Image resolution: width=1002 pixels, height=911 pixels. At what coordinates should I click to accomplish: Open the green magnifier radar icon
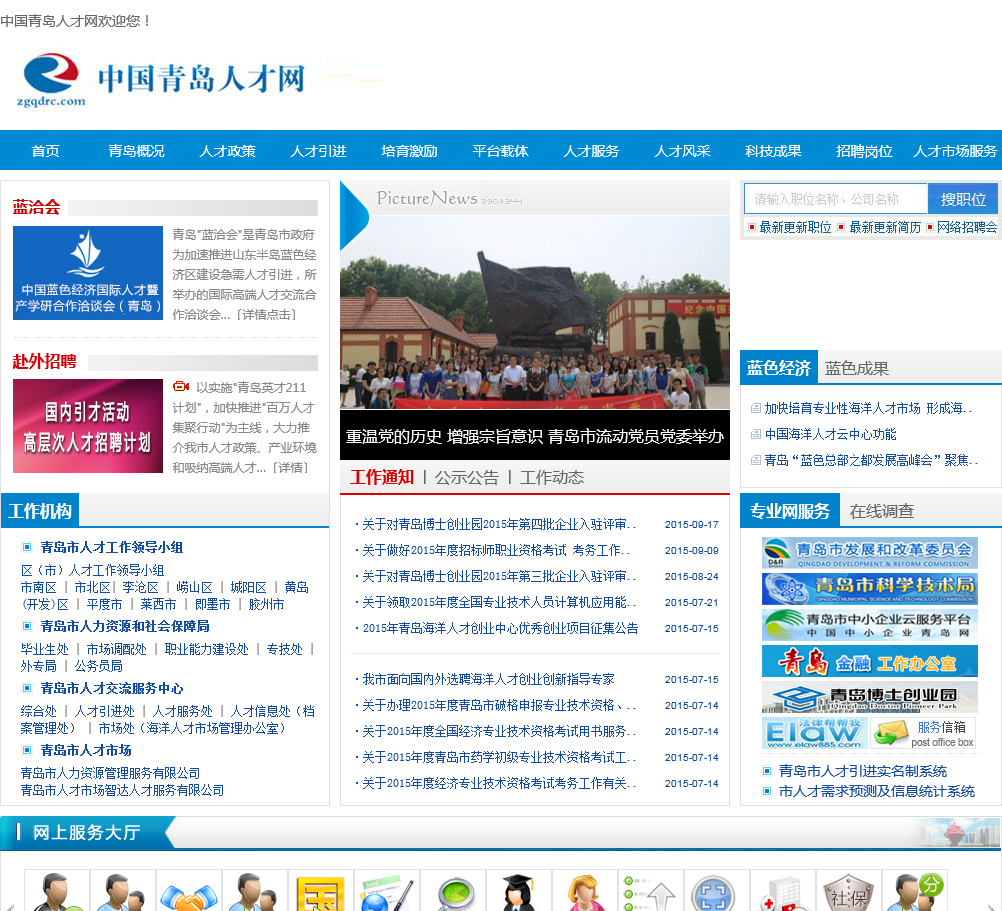click(x=452, y=892)
